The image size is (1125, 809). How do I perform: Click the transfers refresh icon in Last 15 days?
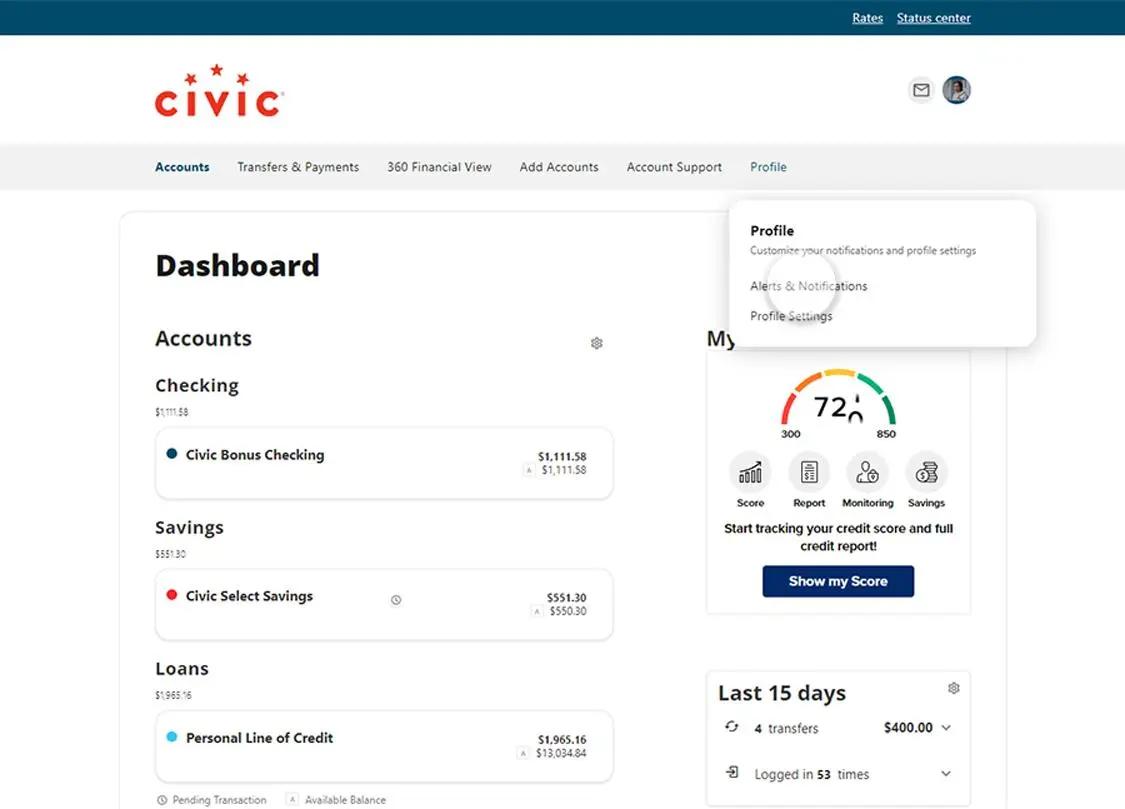coord(733,728)
